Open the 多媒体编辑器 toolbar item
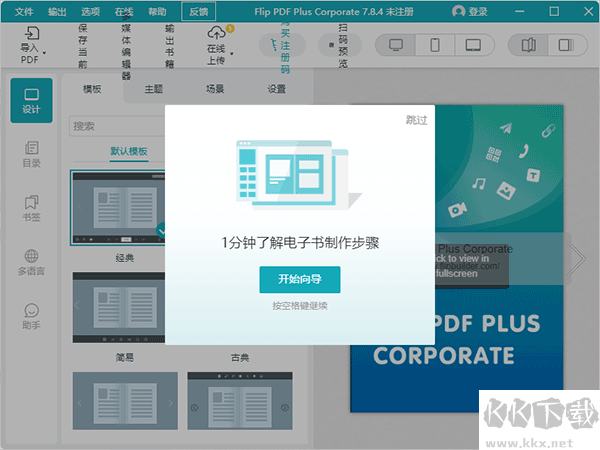Screen dimensions: 600x450 coord(126,46)
